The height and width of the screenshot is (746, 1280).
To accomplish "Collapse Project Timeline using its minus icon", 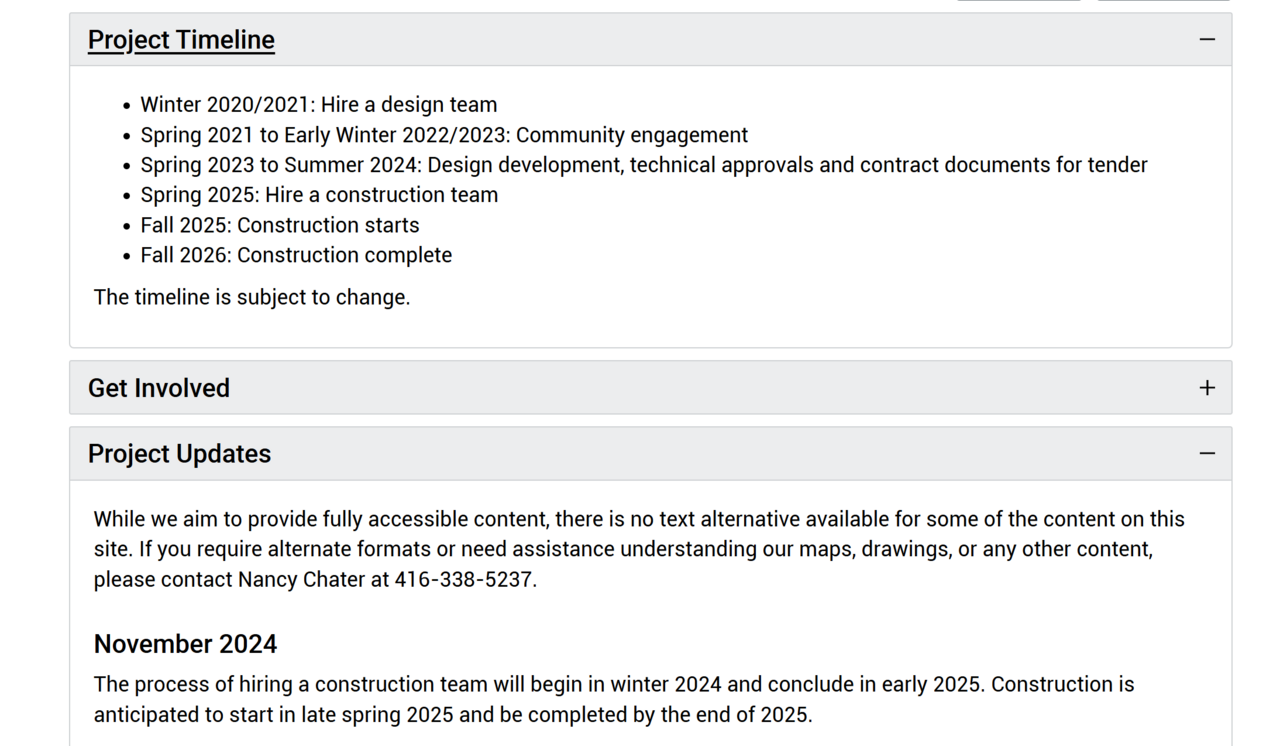I will 1207,40.
